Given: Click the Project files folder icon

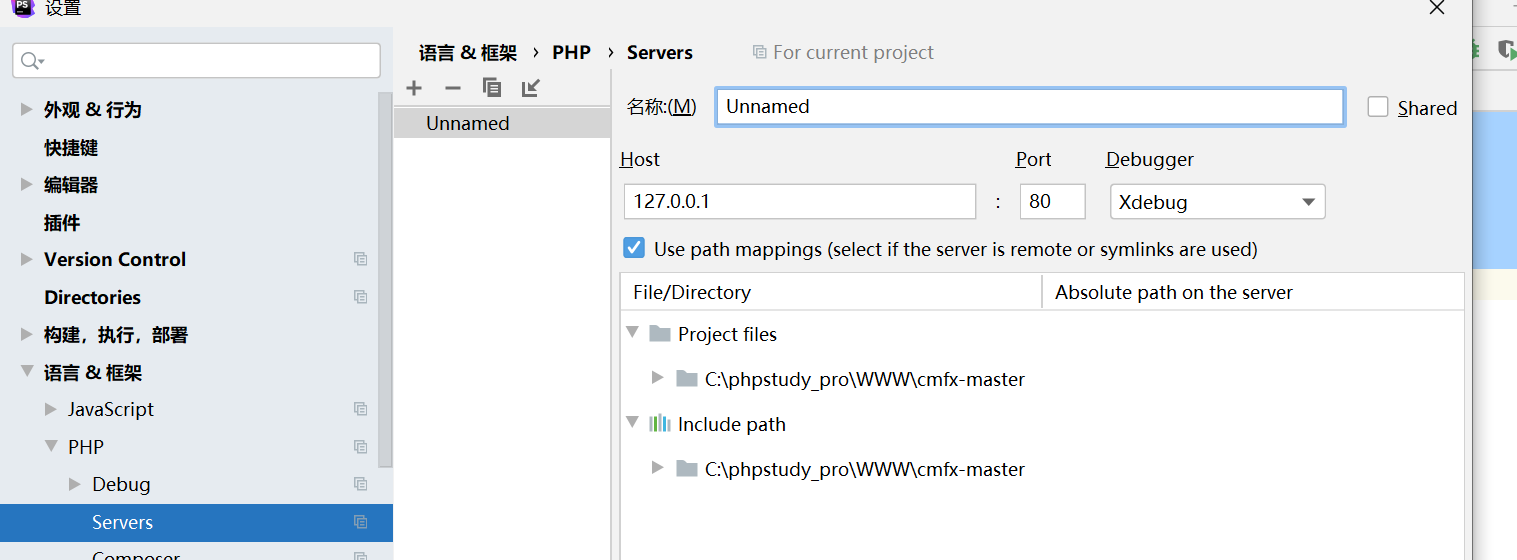Looking at the screenshot, I should (x=659, y=334).
